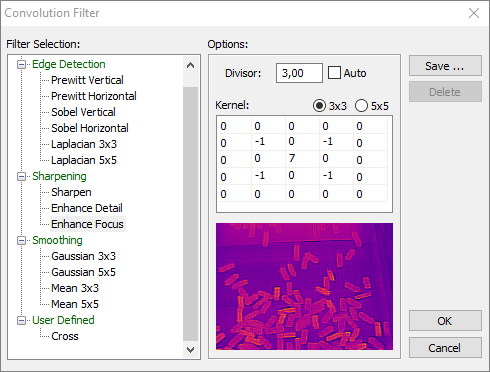
Task: Select the Sobel Vertical filter
Action: [83, 112]
